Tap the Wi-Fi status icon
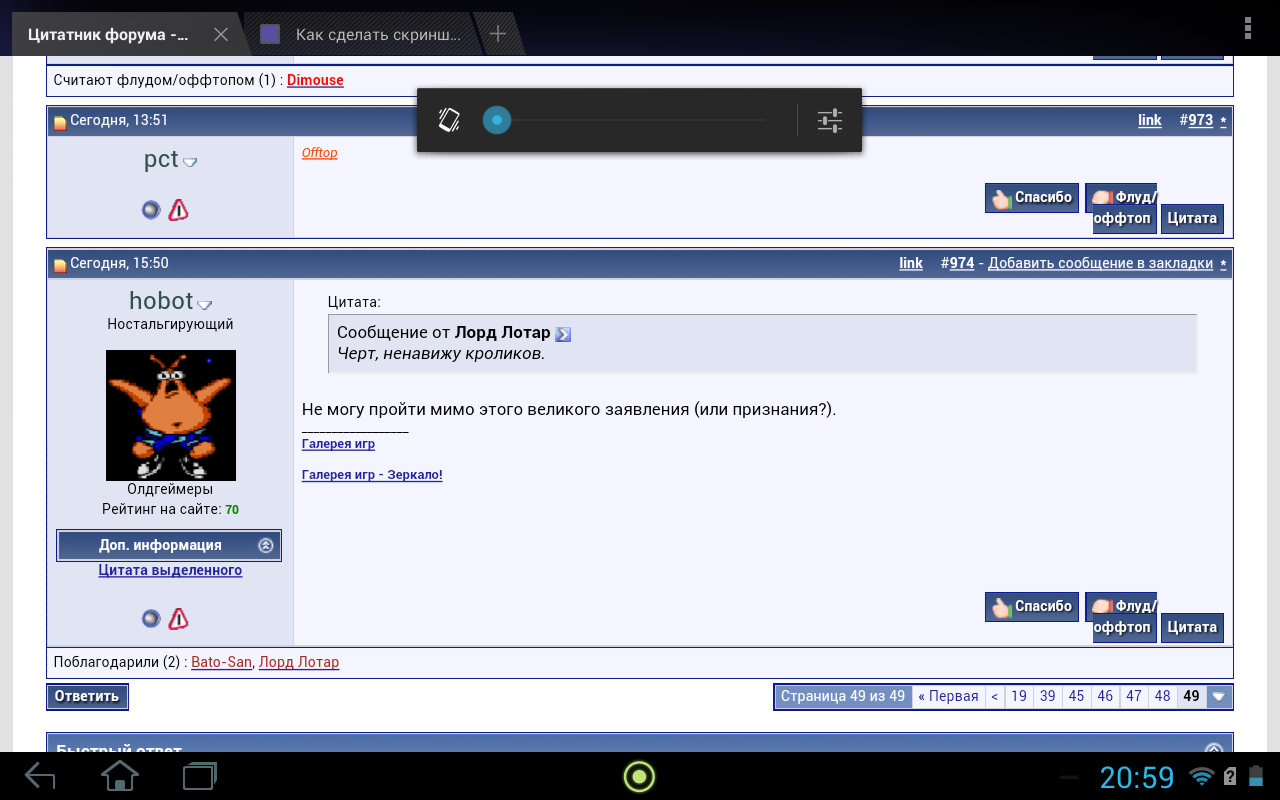Screen dimensions: 1280x800 pos(1201,776)
